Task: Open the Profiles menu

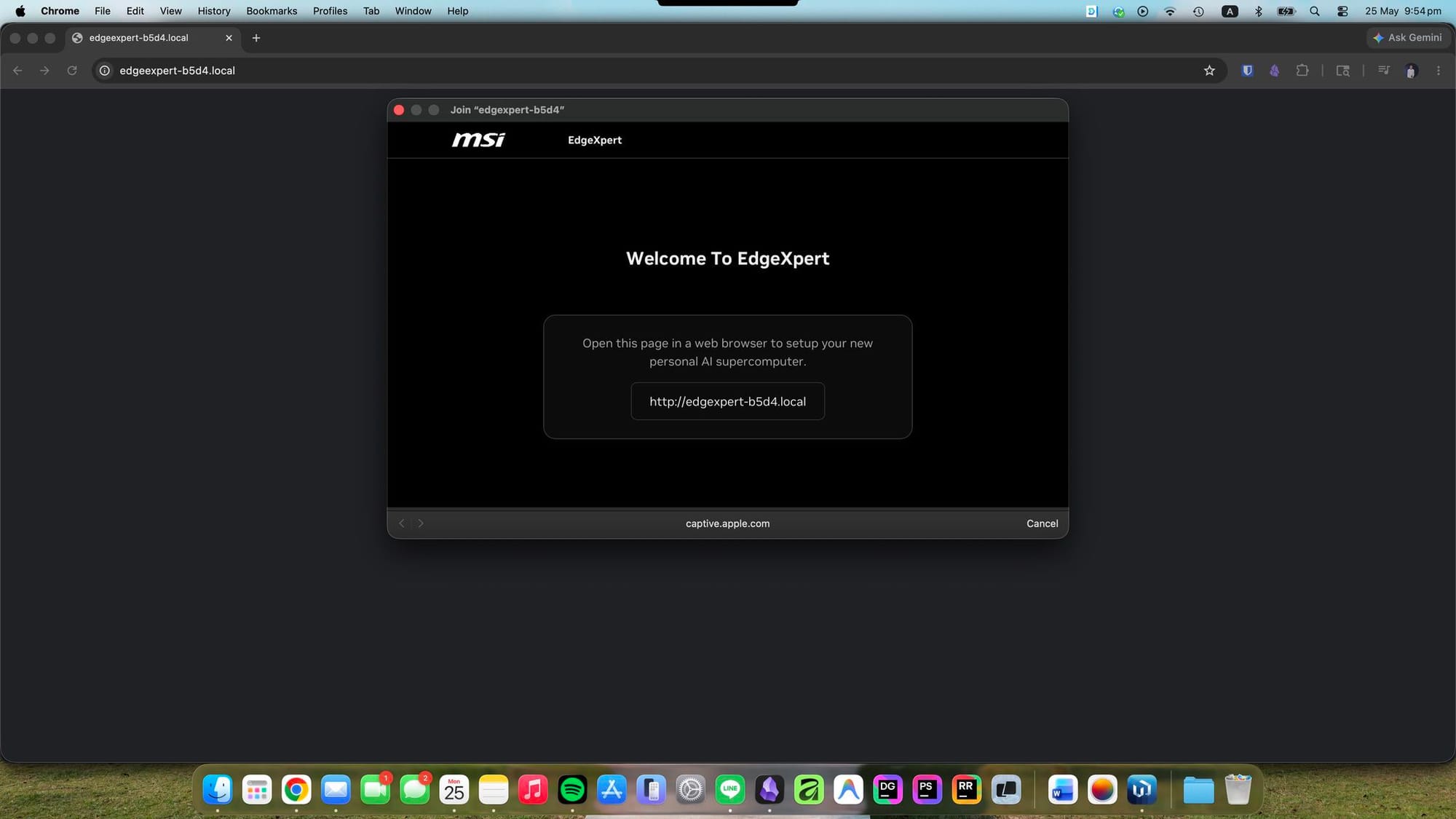Action: (330, 11)
